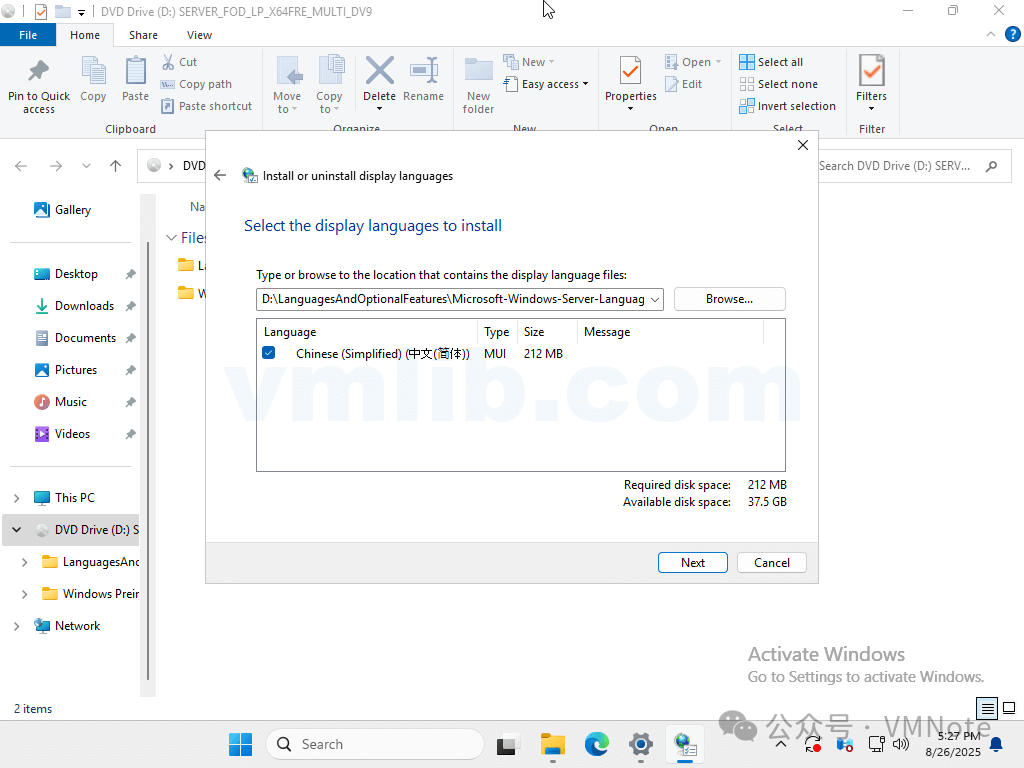1024x768 pixels.
Task: Click the back arrow in language dialog
Action: (x=220, y=175)
